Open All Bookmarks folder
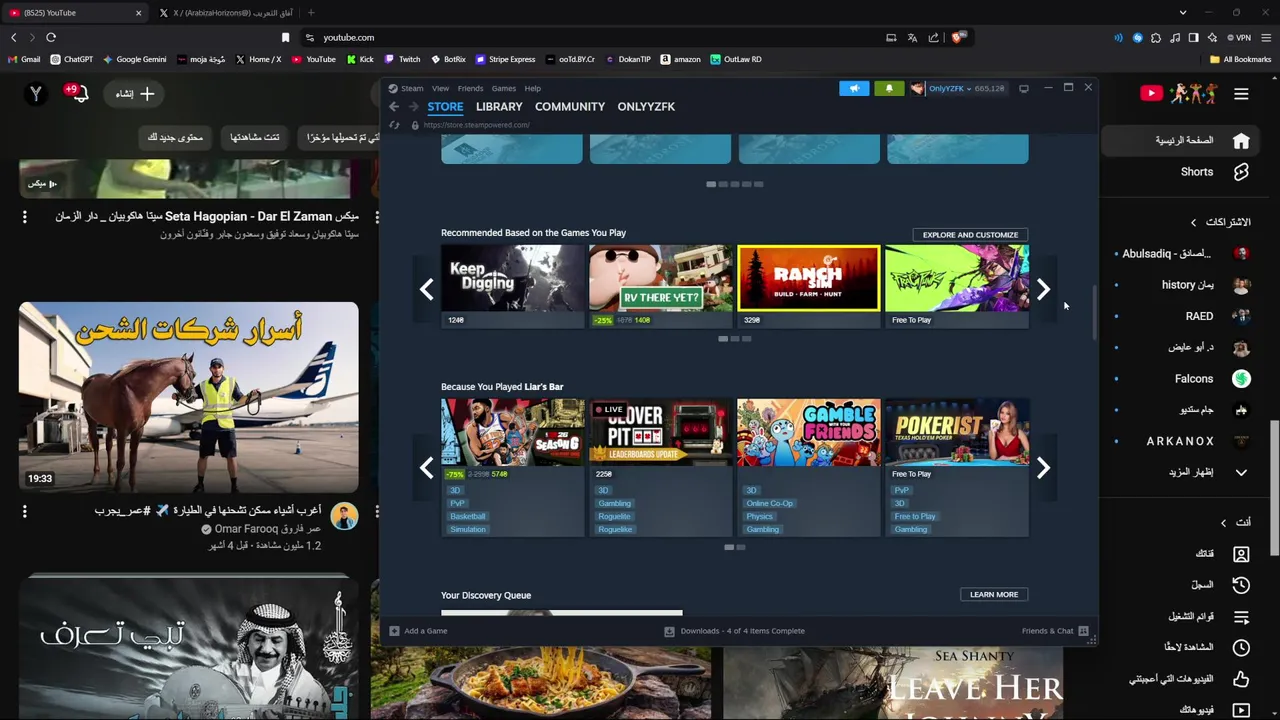The image size is (1280, 720). point(1240,60)
